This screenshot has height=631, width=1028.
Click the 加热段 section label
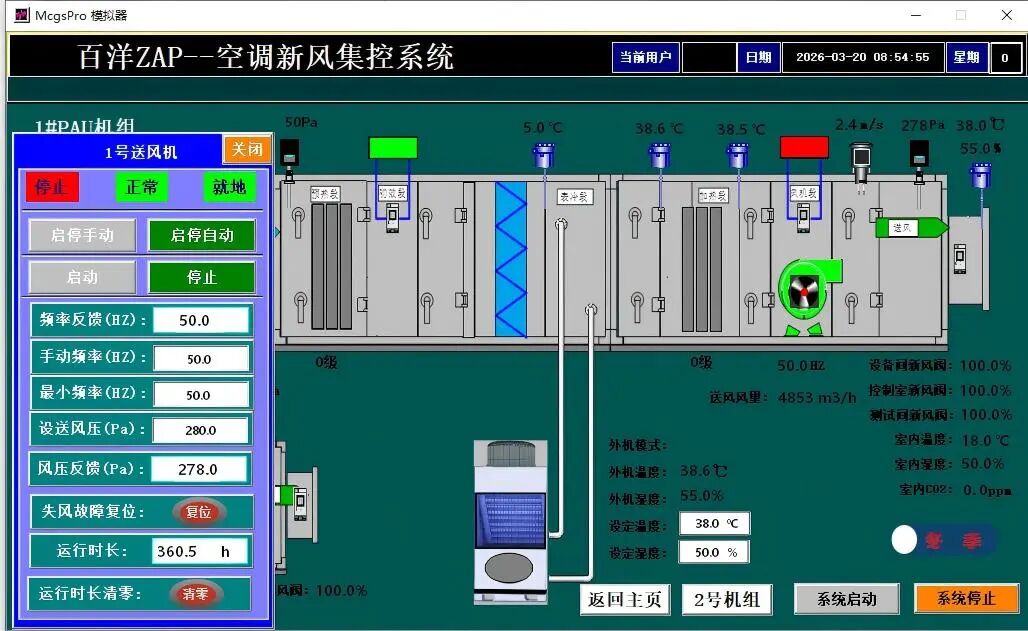coord(713,195)
